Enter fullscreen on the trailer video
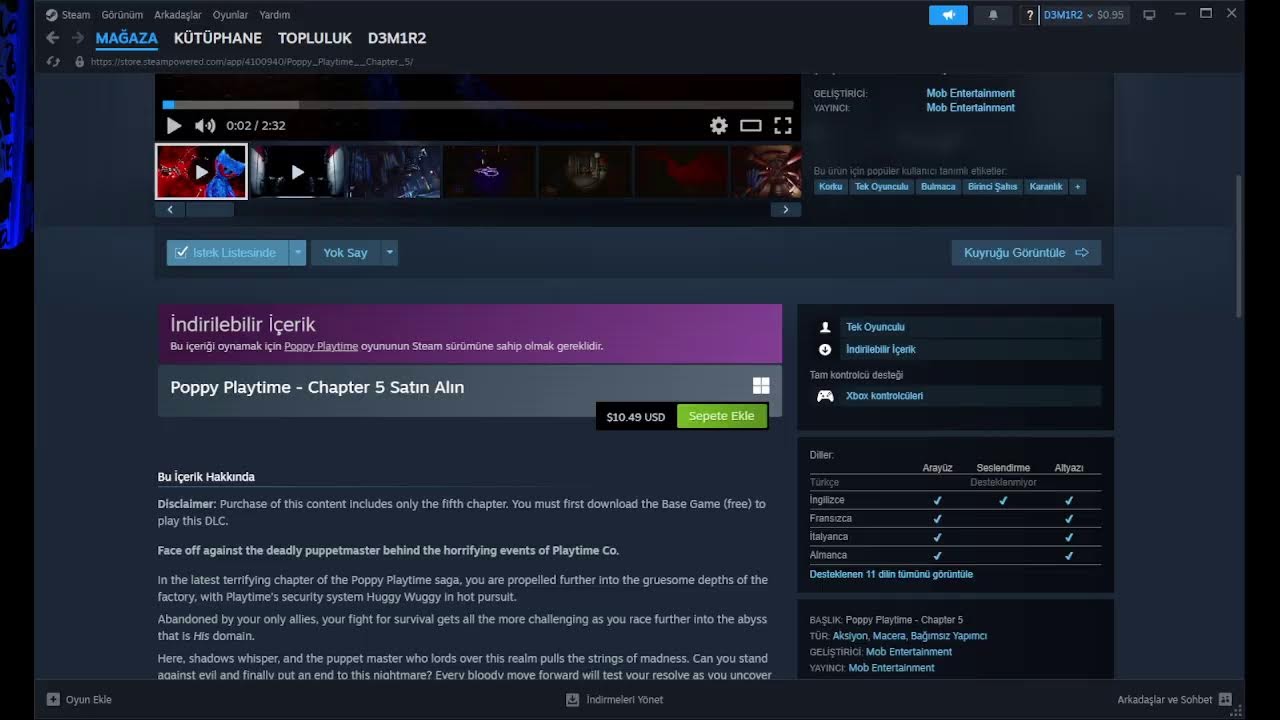The height and width of the screenshot is (720, 1280). (783, 126)
